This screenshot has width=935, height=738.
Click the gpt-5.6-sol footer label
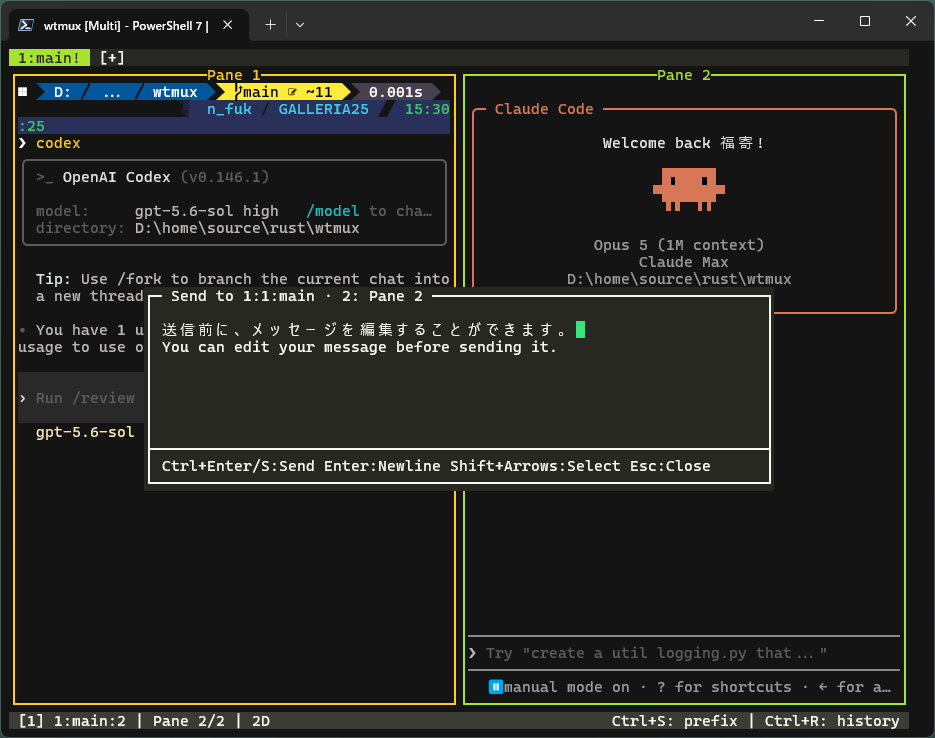(x=85, y=432)
